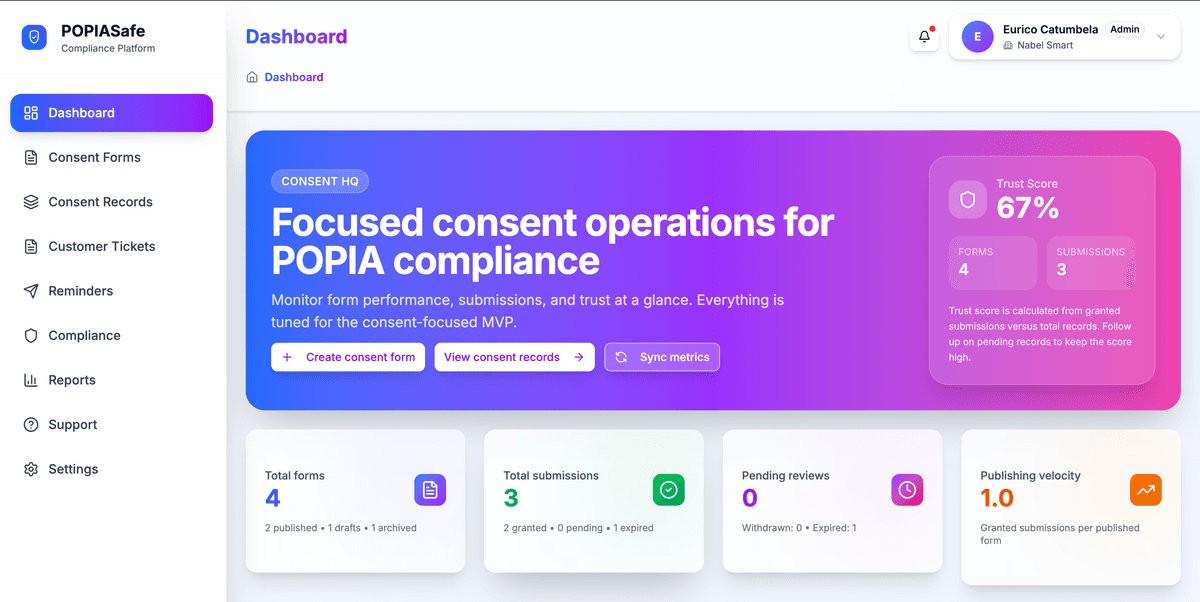1200x602 pixels.
Task: Click the Trust Score shield badge
Action: point(967,199)
